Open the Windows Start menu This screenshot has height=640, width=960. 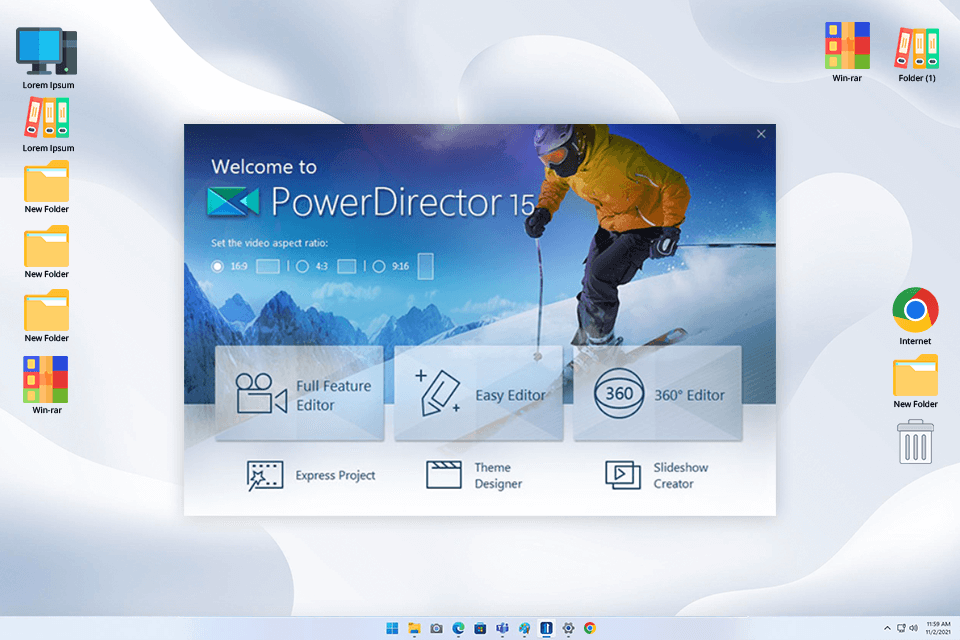tap(392, 628)
